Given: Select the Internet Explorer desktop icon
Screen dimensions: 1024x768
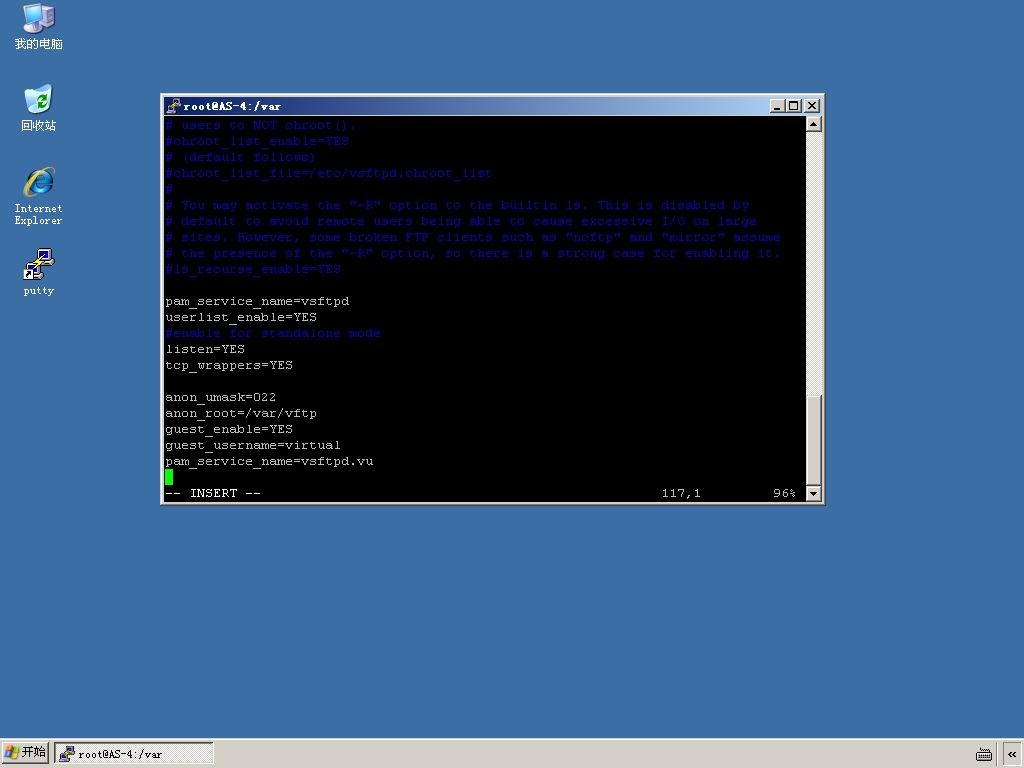Looking at the screenshot, I should [x=39, y=196].
